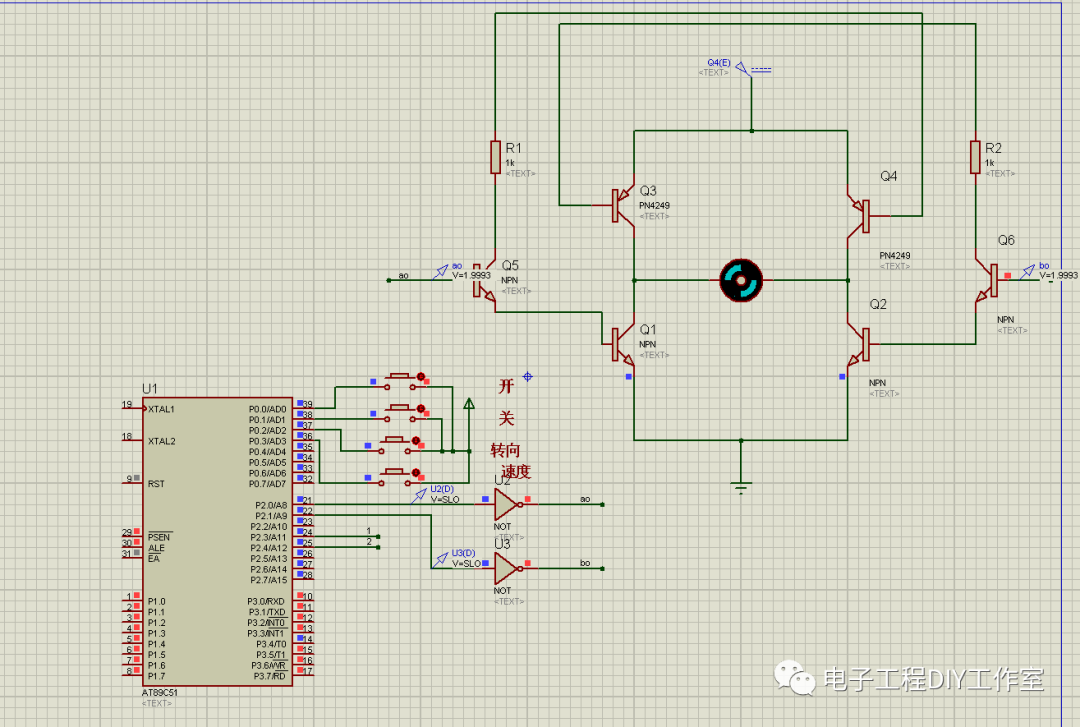This screenshot has width=1080, height=727.
Task: Select the DC motor component
Action: point(740,280)
